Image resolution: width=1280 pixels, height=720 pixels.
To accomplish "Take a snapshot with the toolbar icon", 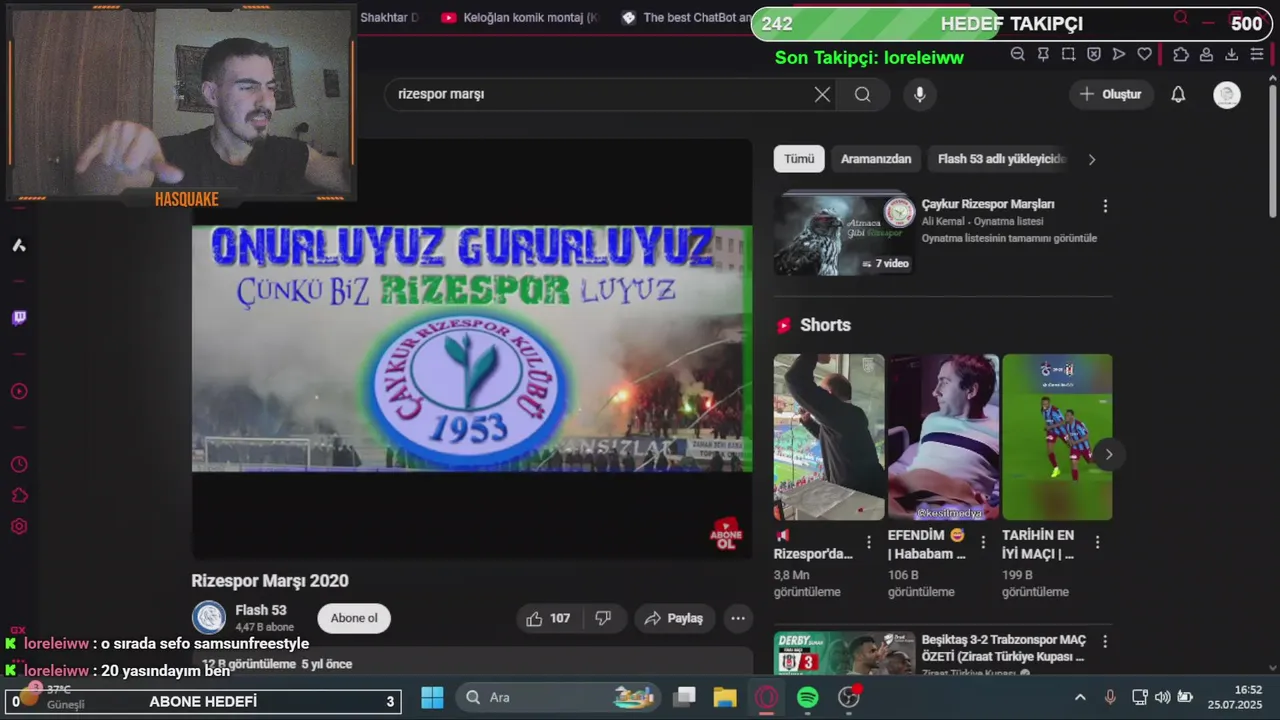I will [x=1068, y=54].
